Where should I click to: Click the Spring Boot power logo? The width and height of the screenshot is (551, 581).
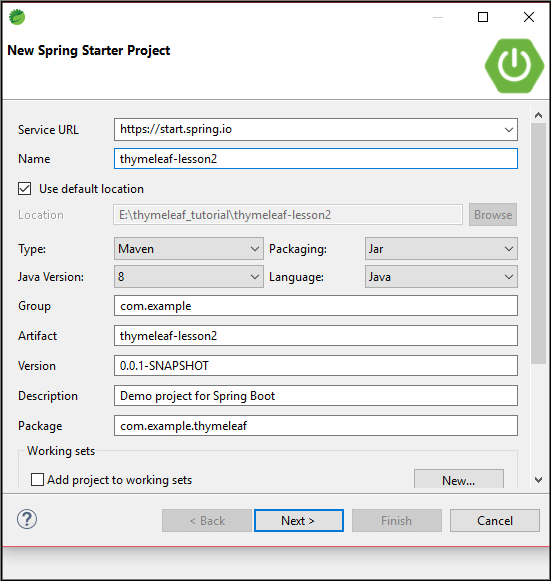(514, 66)
